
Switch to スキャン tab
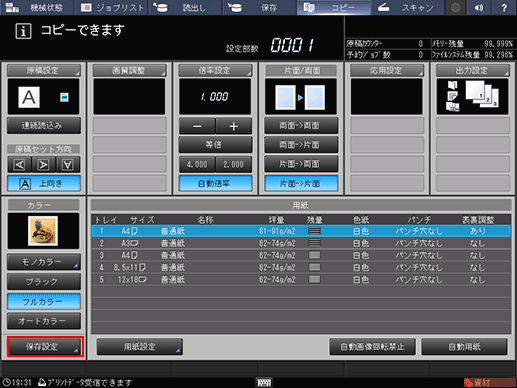coord(407,8)
